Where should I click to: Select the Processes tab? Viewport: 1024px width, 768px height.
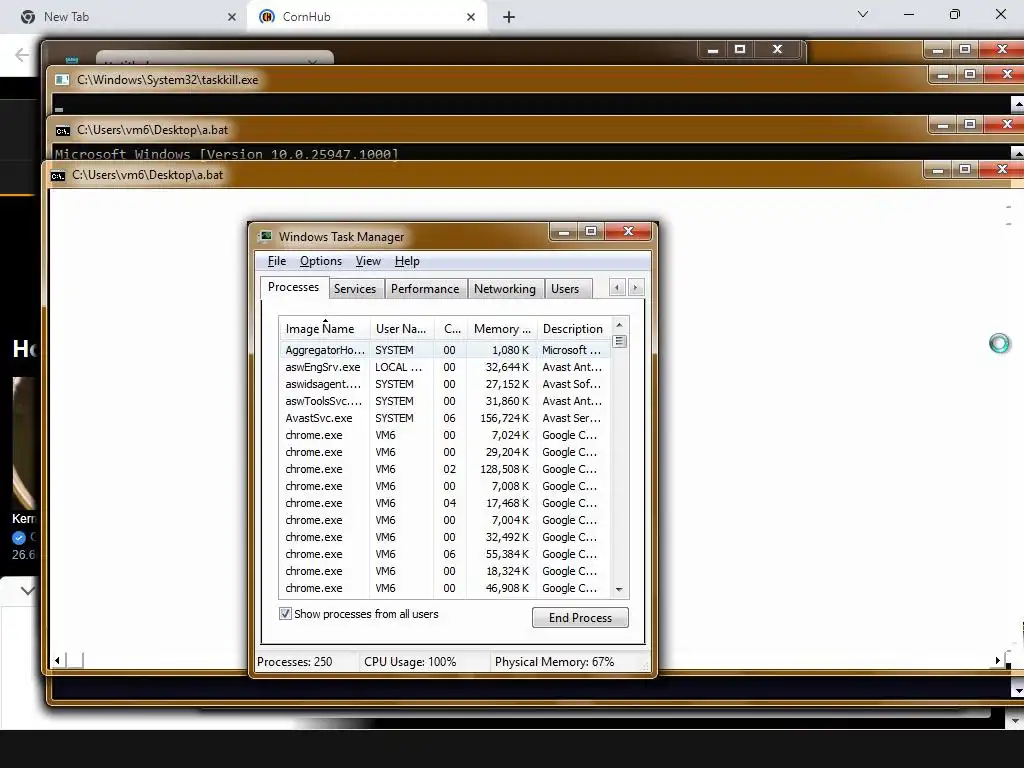click(293, 287)
